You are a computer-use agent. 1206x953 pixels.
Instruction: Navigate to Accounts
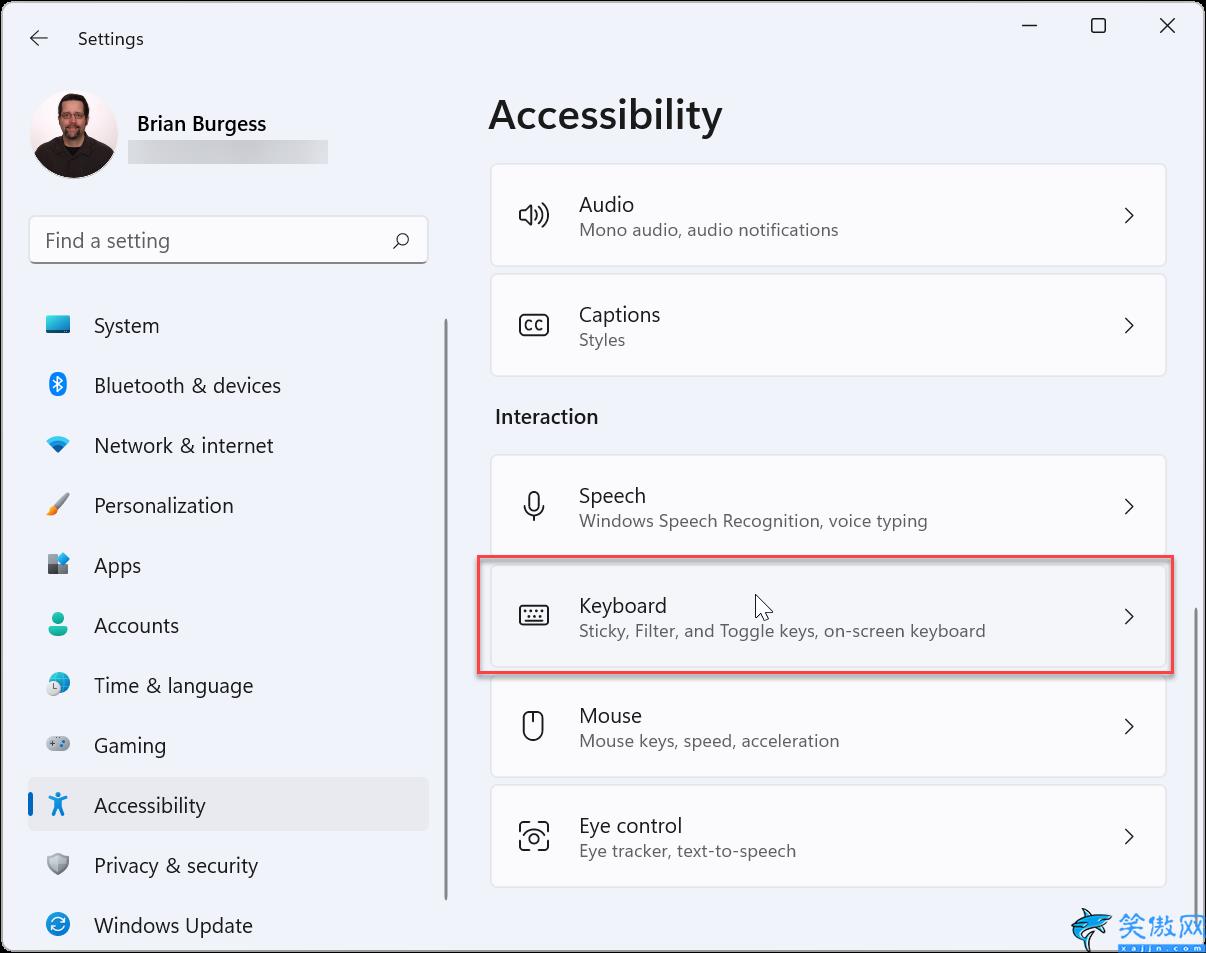pyautogui.click(x=228, y=626)
